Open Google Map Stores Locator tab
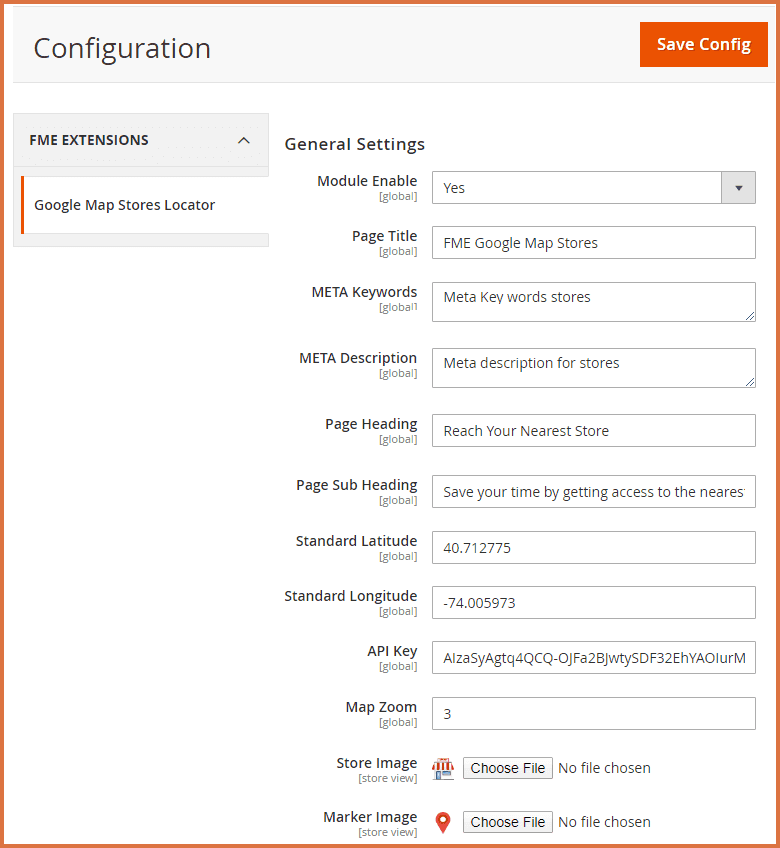 point(125,205)
